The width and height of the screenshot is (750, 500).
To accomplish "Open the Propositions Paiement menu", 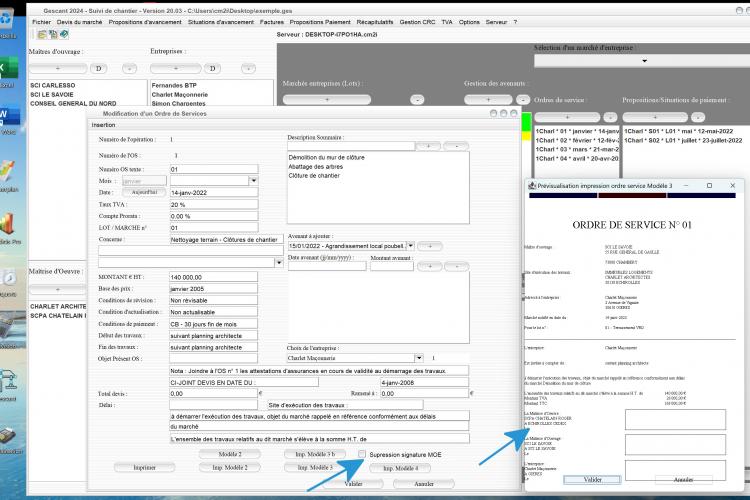I will (x=320, y=22).
